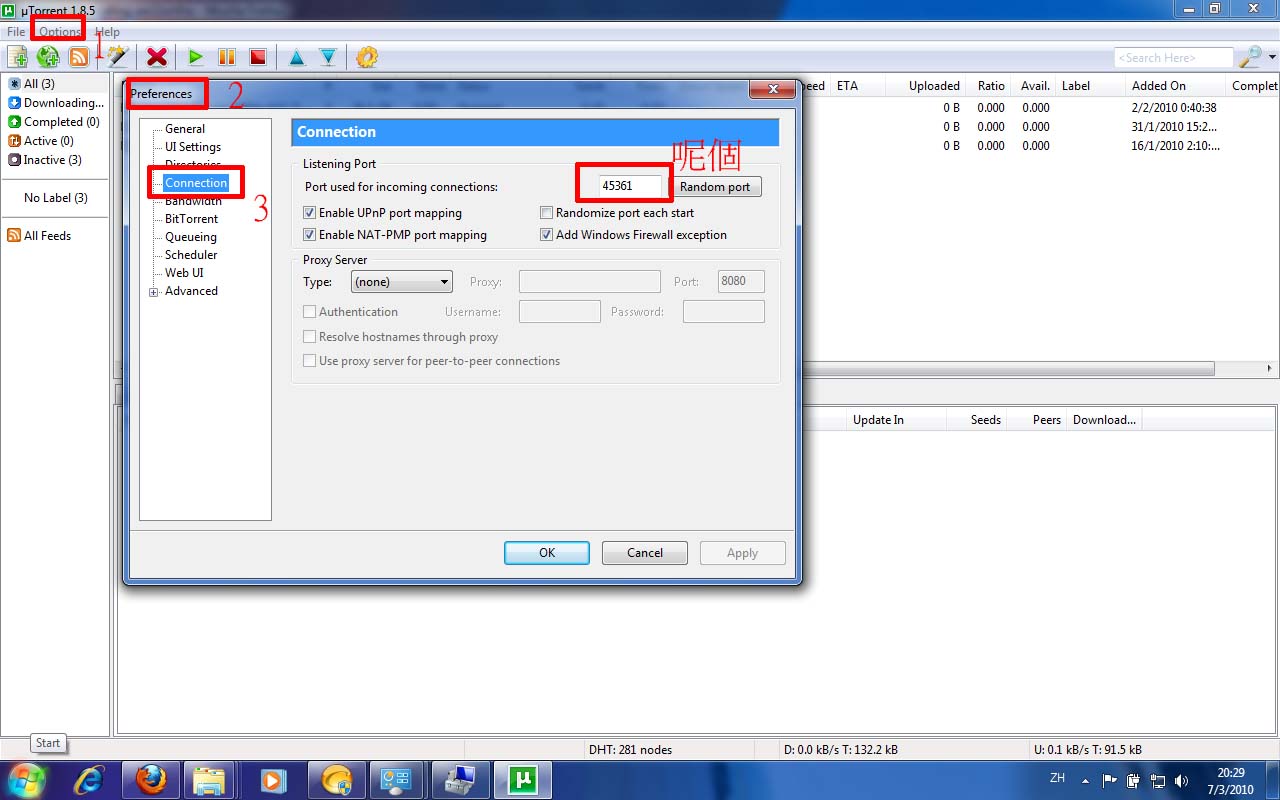Viewport: 1280px width, 800px height.
Task: Open Preferences via the gear icon
Action: tap(367, 57)
